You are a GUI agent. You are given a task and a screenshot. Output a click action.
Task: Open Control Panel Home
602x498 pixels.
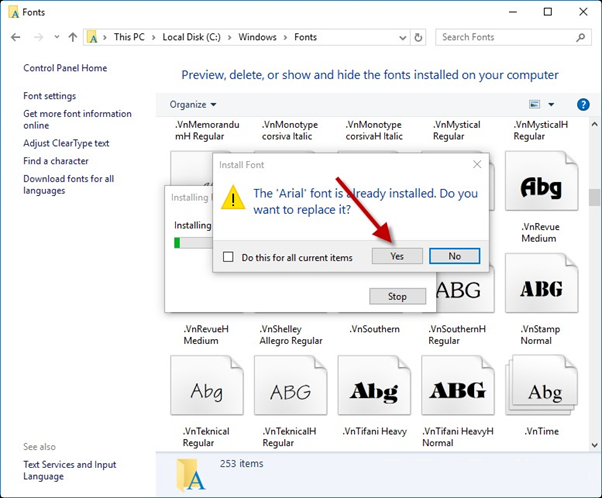click(x=65, y=68)
